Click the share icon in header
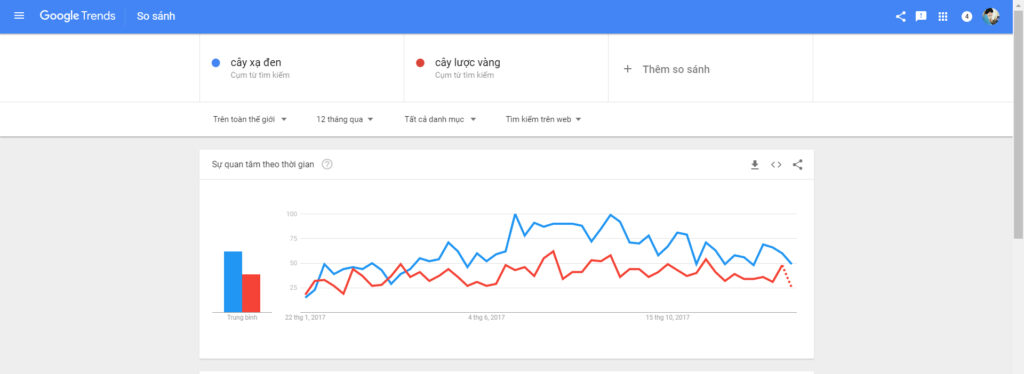Image resolution: width=1024 pixels, height=374 pixels. point(901,16)
